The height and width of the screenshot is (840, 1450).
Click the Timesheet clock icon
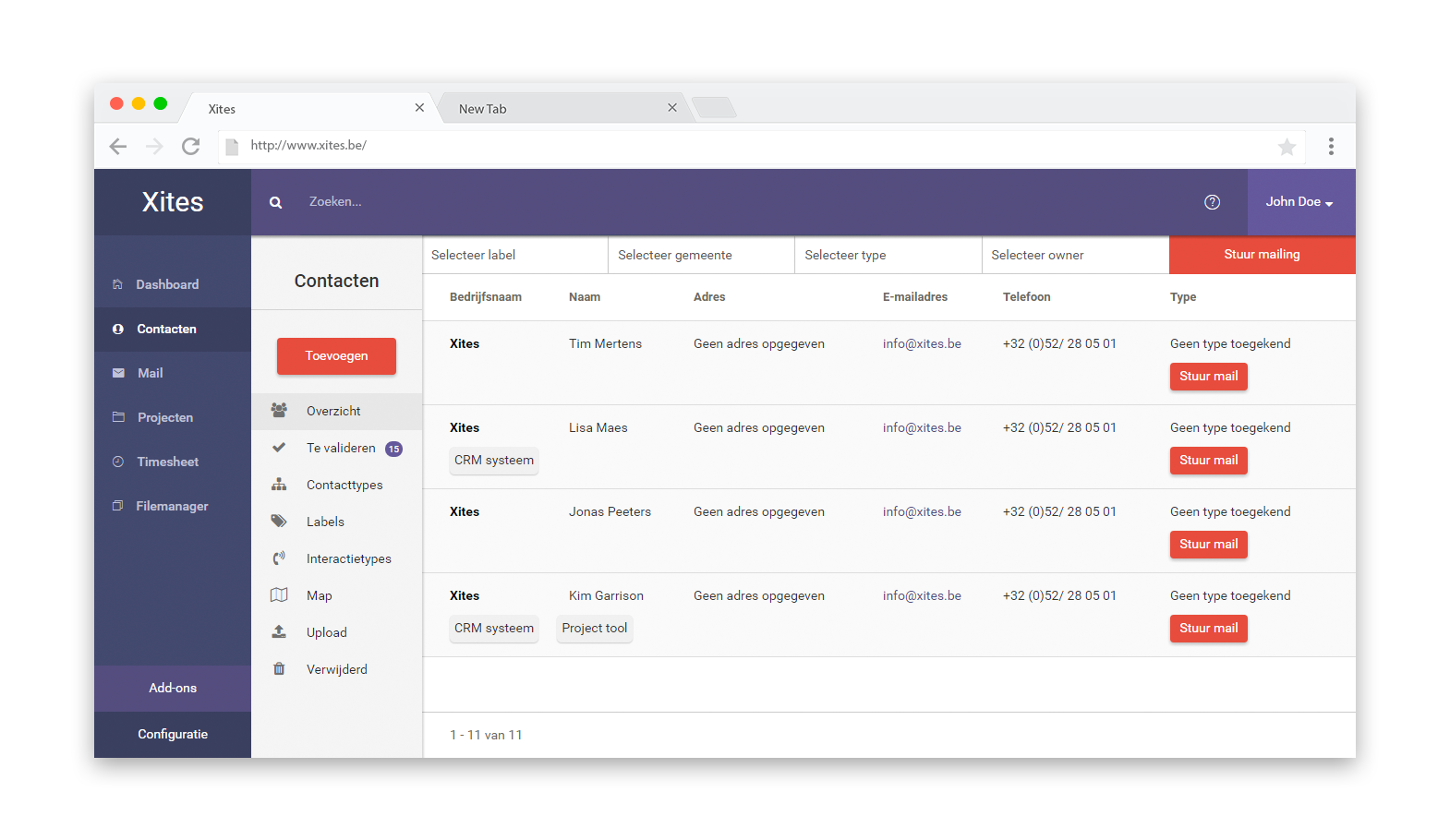(118, 462)
